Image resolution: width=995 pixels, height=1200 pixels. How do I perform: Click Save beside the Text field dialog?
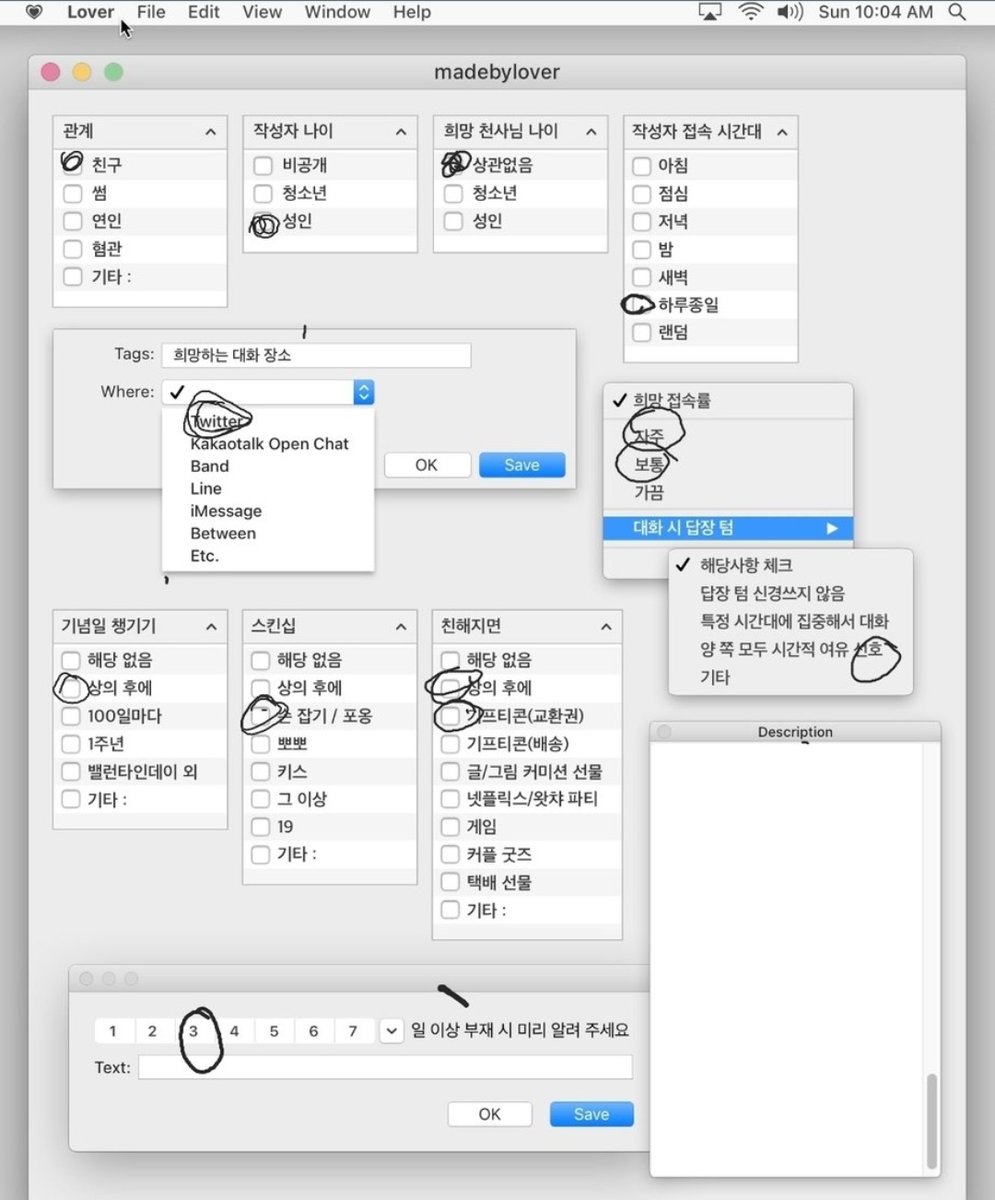tap(591, 1114)
